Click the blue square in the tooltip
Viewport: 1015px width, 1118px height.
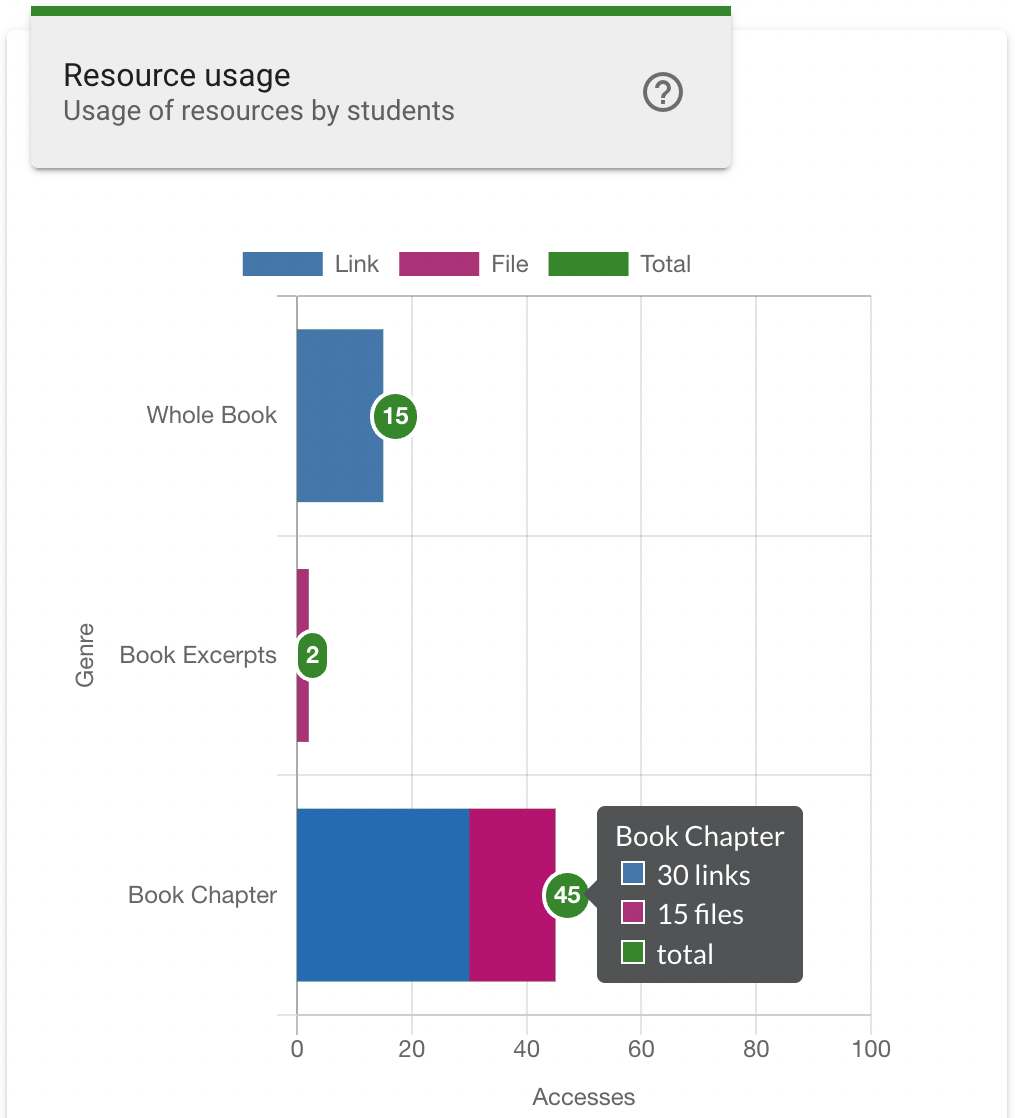pos(632,875)
